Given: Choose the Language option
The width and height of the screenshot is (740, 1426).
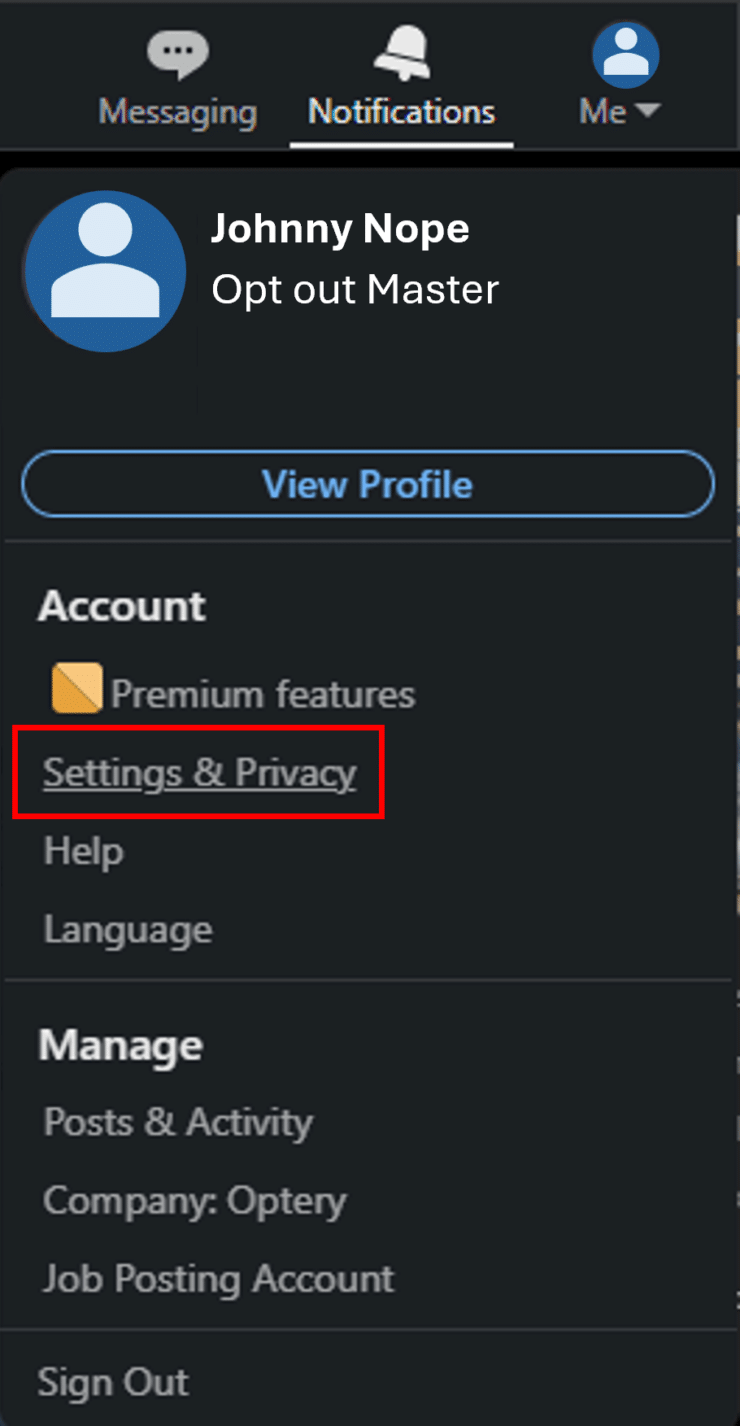Looking at the screenshot, I should 127,930.
